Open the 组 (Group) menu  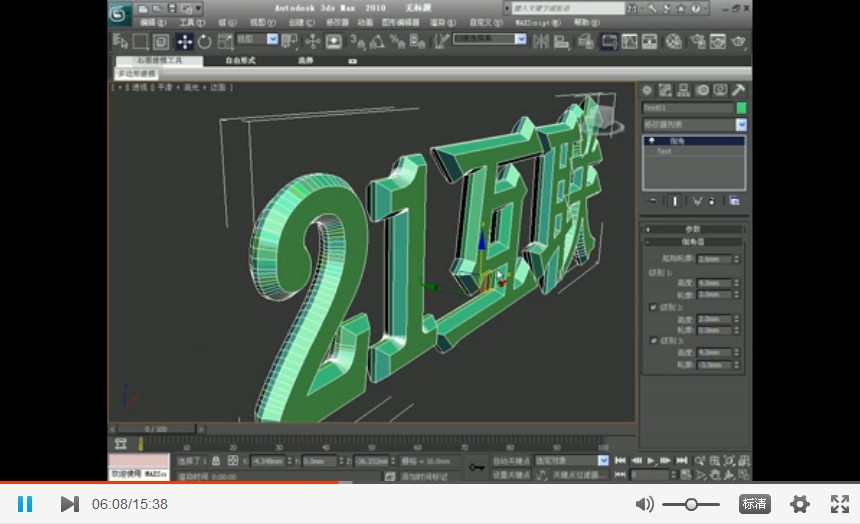pyautogui.click(x=227, y=22)
